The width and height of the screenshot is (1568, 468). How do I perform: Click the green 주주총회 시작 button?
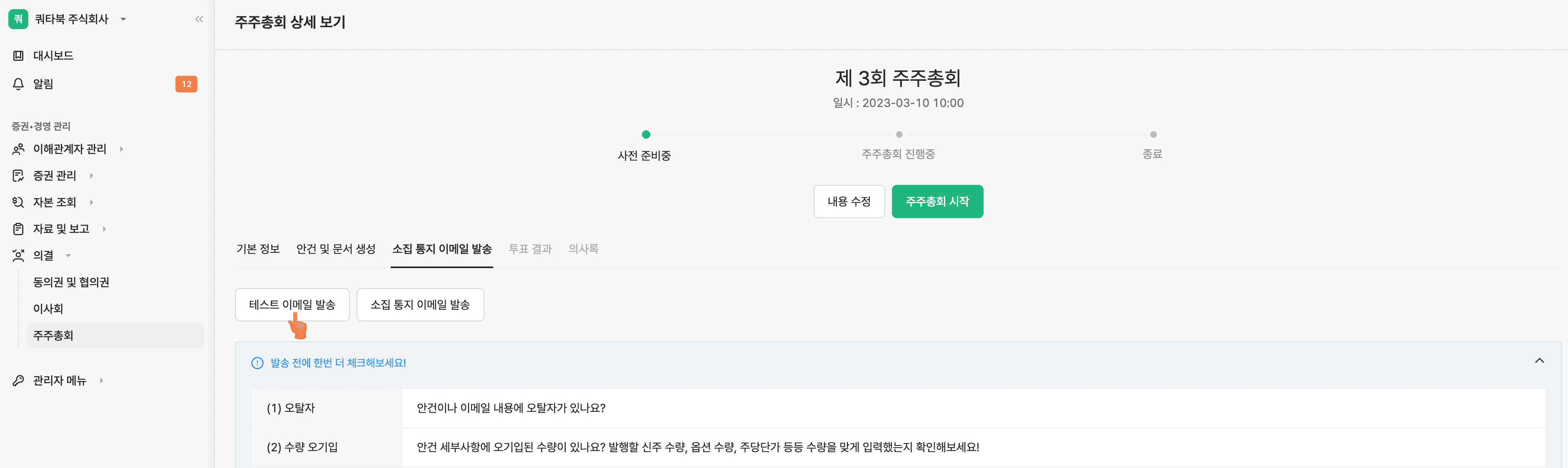(937, 202)
